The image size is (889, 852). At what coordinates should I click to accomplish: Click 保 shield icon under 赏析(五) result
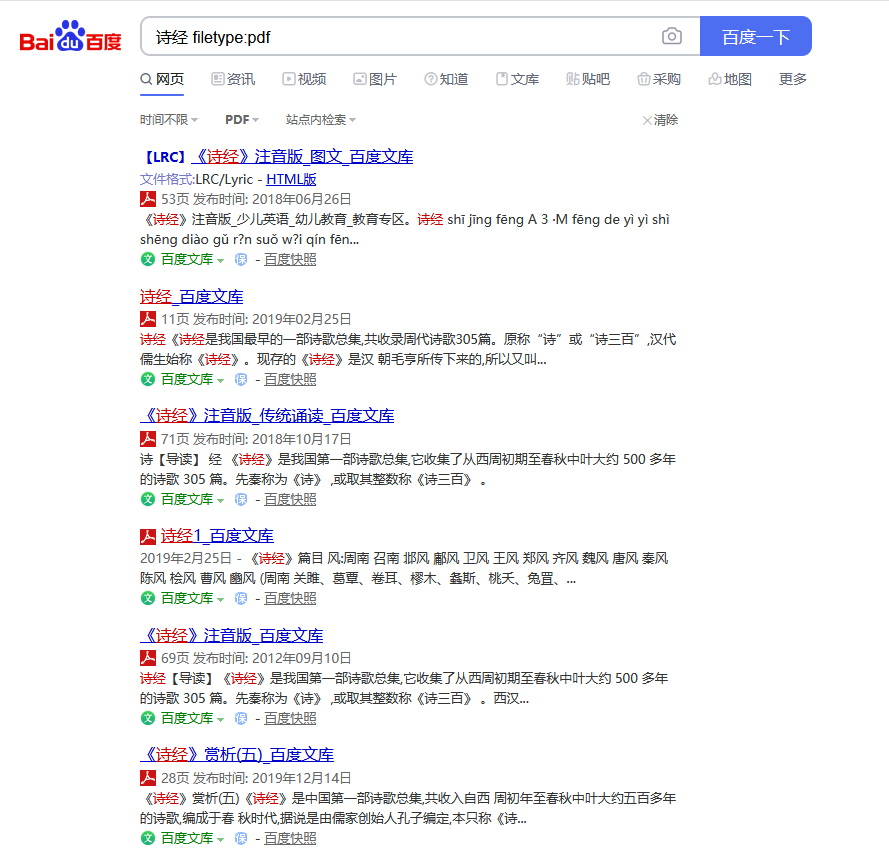[x=241, y=838]
